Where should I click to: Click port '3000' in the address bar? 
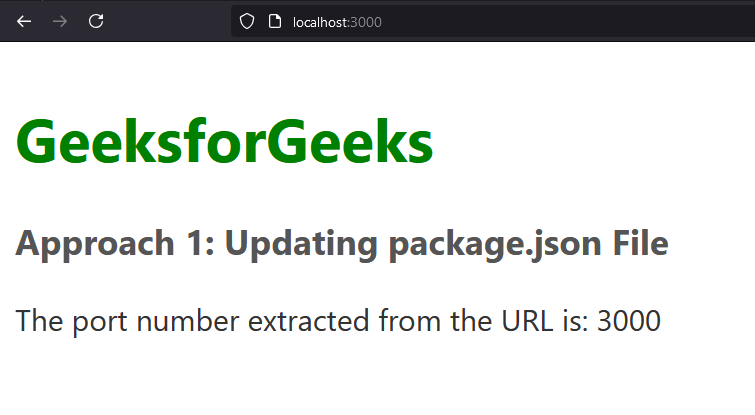366,22
